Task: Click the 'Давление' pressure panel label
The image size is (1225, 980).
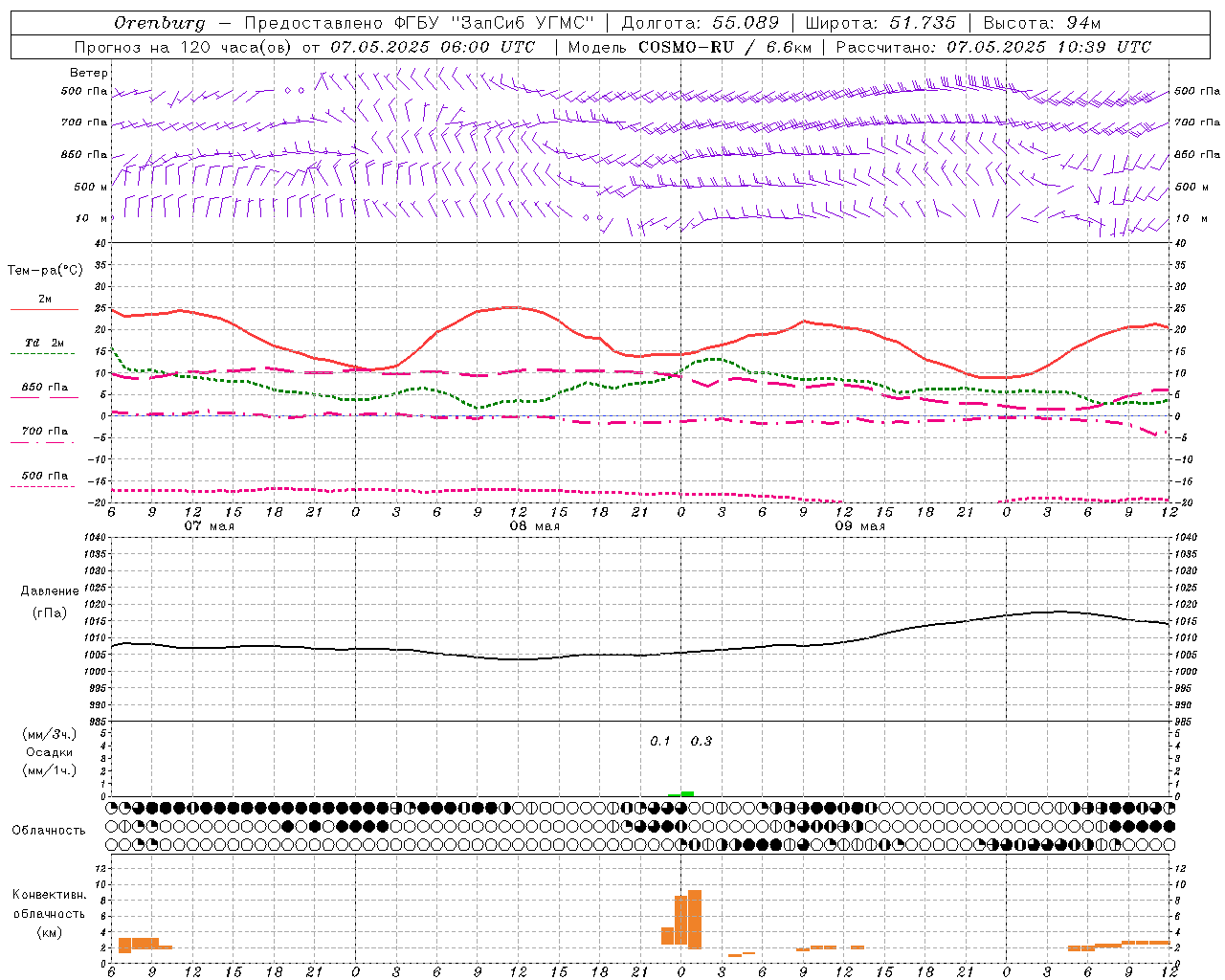Action: point(50,591)
